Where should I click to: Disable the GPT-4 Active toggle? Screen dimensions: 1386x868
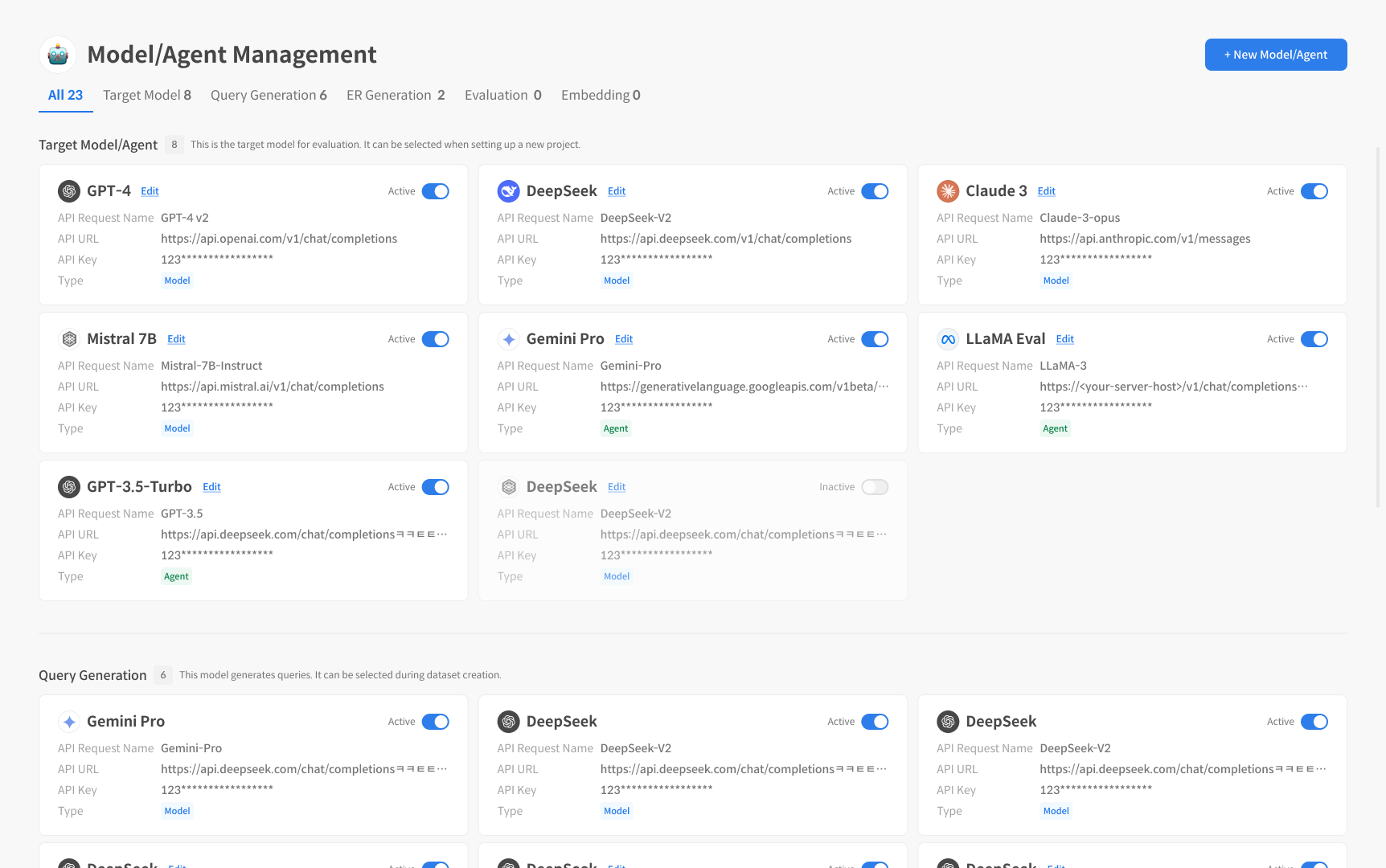click(435, 191)
